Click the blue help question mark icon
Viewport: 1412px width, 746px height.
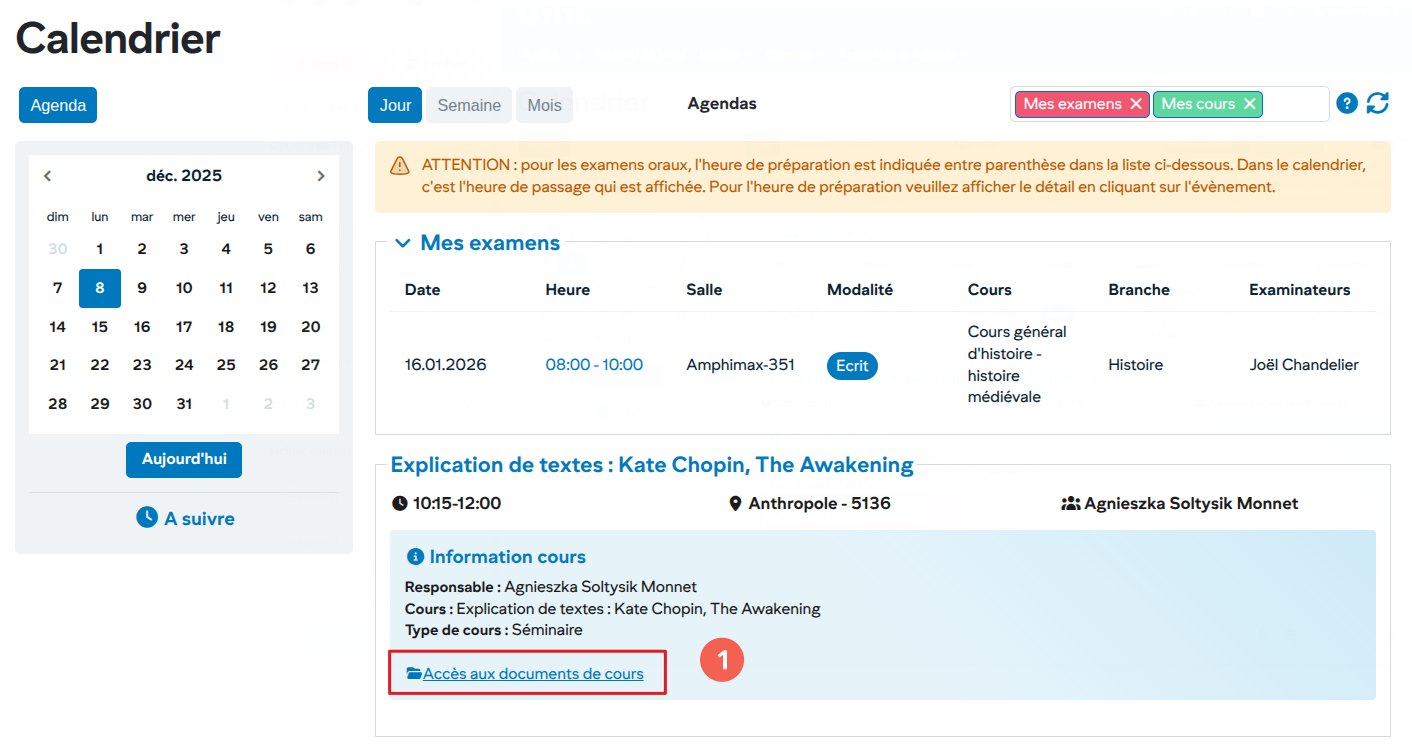[x=1347, y=103]
